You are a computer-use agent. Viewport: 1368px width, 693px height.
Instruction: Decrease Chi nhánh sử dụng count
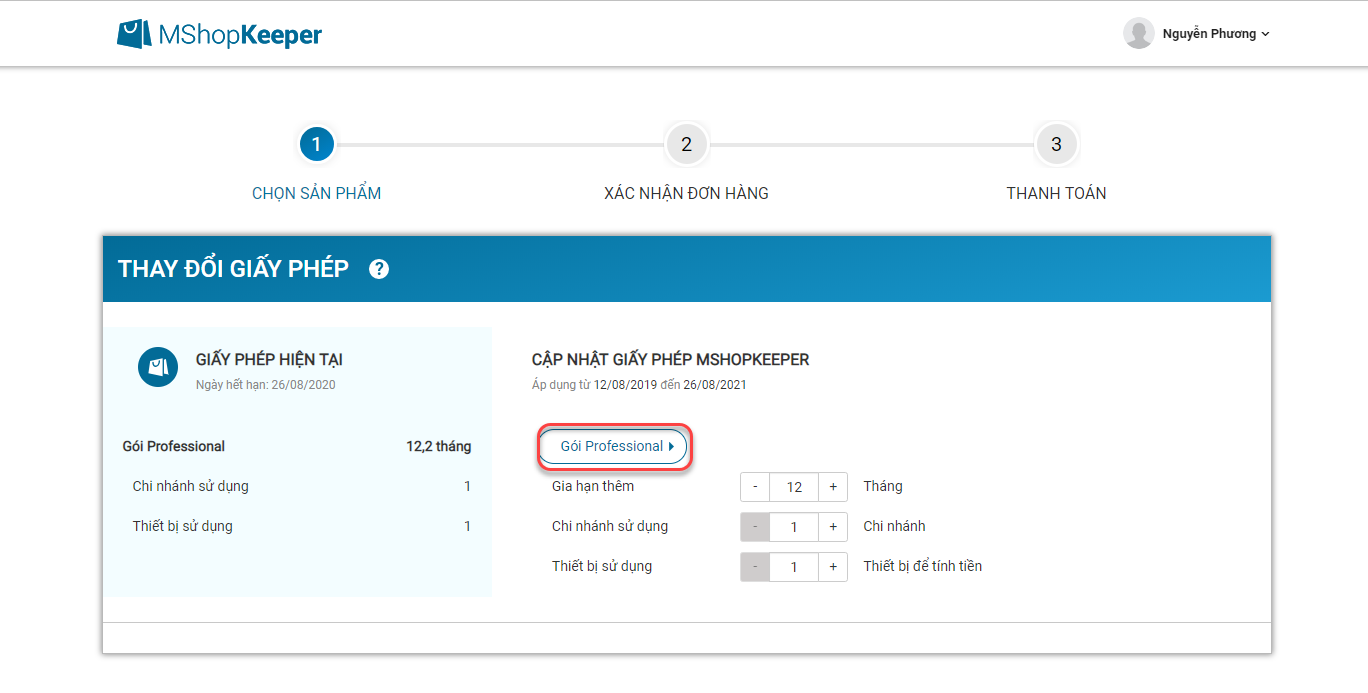(x=755, y=527)
